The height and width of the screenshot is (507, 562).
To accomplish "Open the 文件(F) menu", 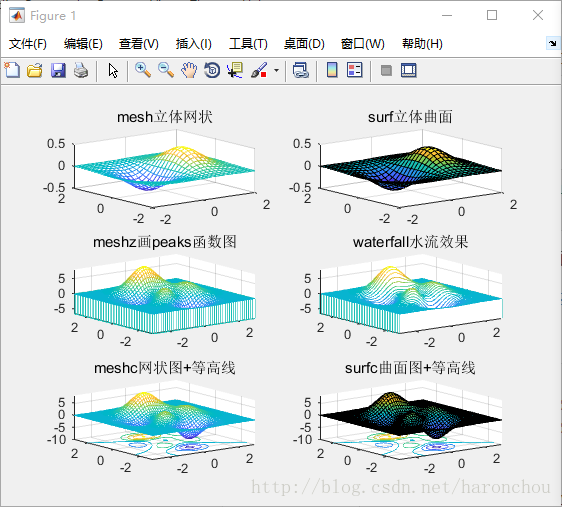I will [x=28, y=44].
